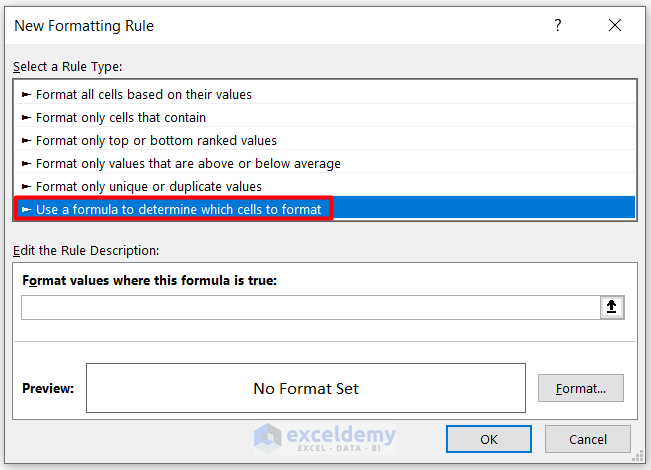Click the Help question mark icon
This screenshot has width=651, height=470.
click(558, 25)
